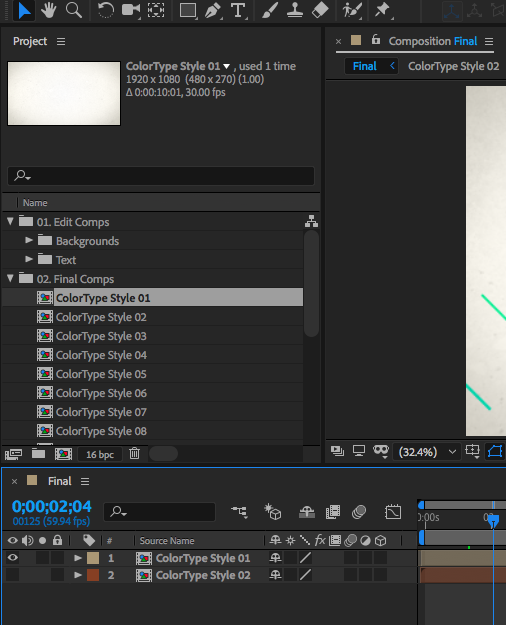Open the Final timeline panel menu
Screen dimensions: 506x625
click(x=85, y=482)
